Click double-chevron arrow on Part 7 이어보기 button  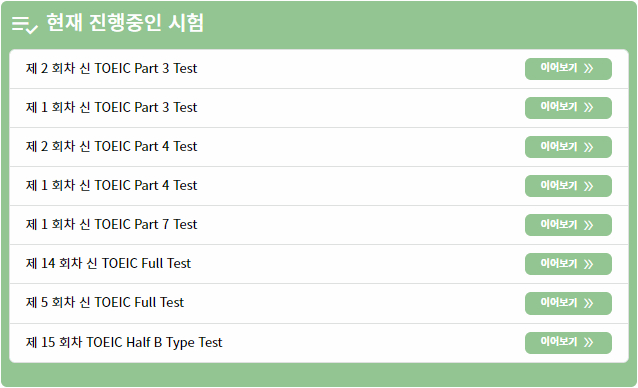588,225
